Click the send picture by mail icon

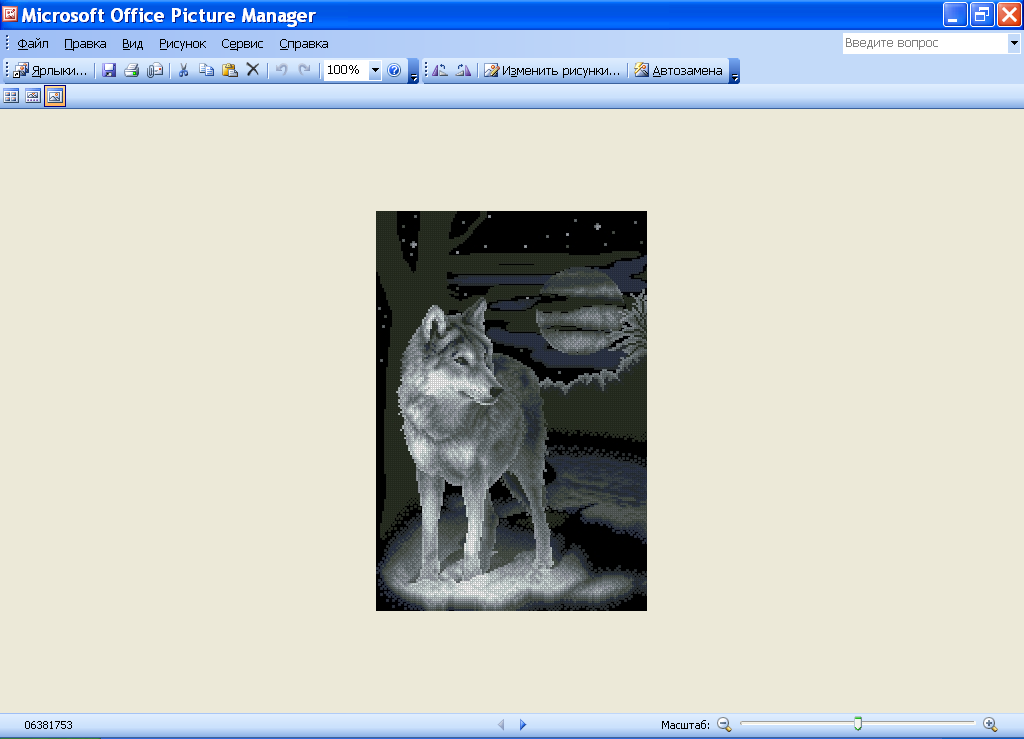[155, 71]
